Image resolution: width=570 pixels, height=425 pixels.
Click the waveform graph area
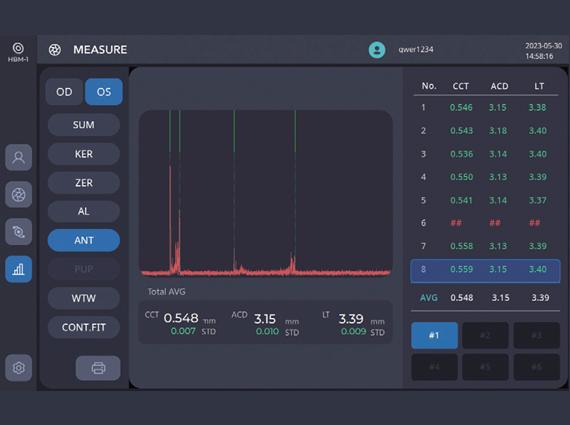[266, 194]
